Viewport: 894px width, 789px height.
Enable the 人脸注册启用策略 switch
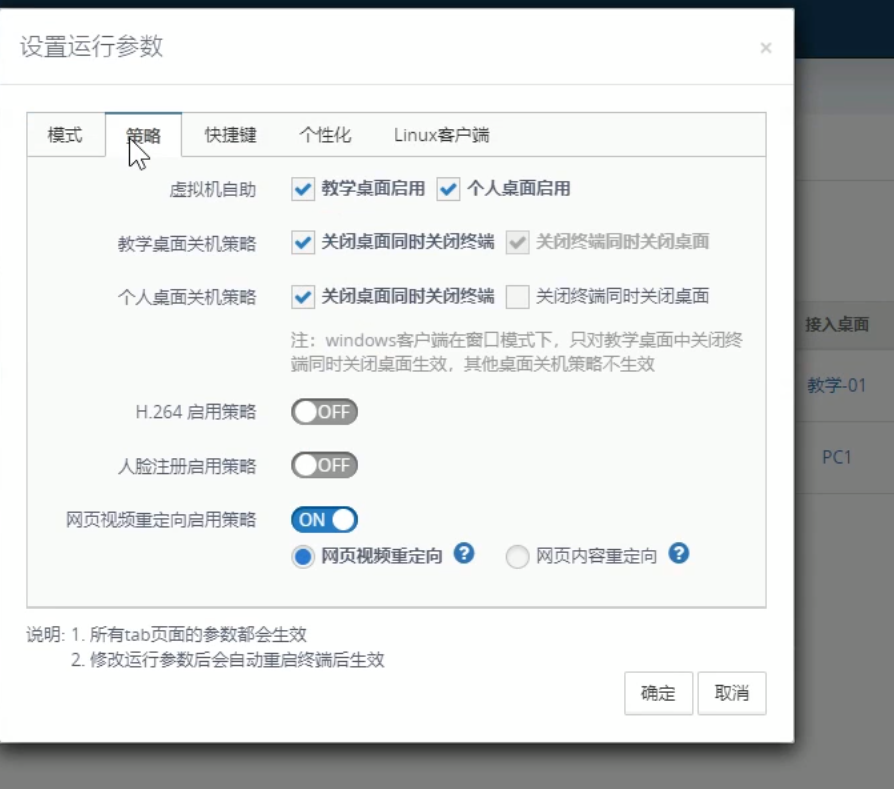pyautogui.click(x=324, y=465)
